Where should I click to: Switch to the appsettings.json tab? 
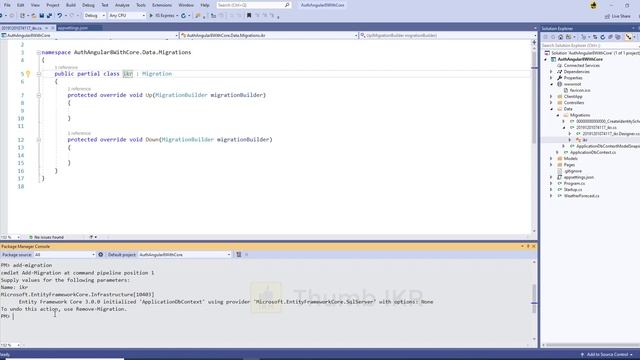pyautogui.click(x=73, y=28)
